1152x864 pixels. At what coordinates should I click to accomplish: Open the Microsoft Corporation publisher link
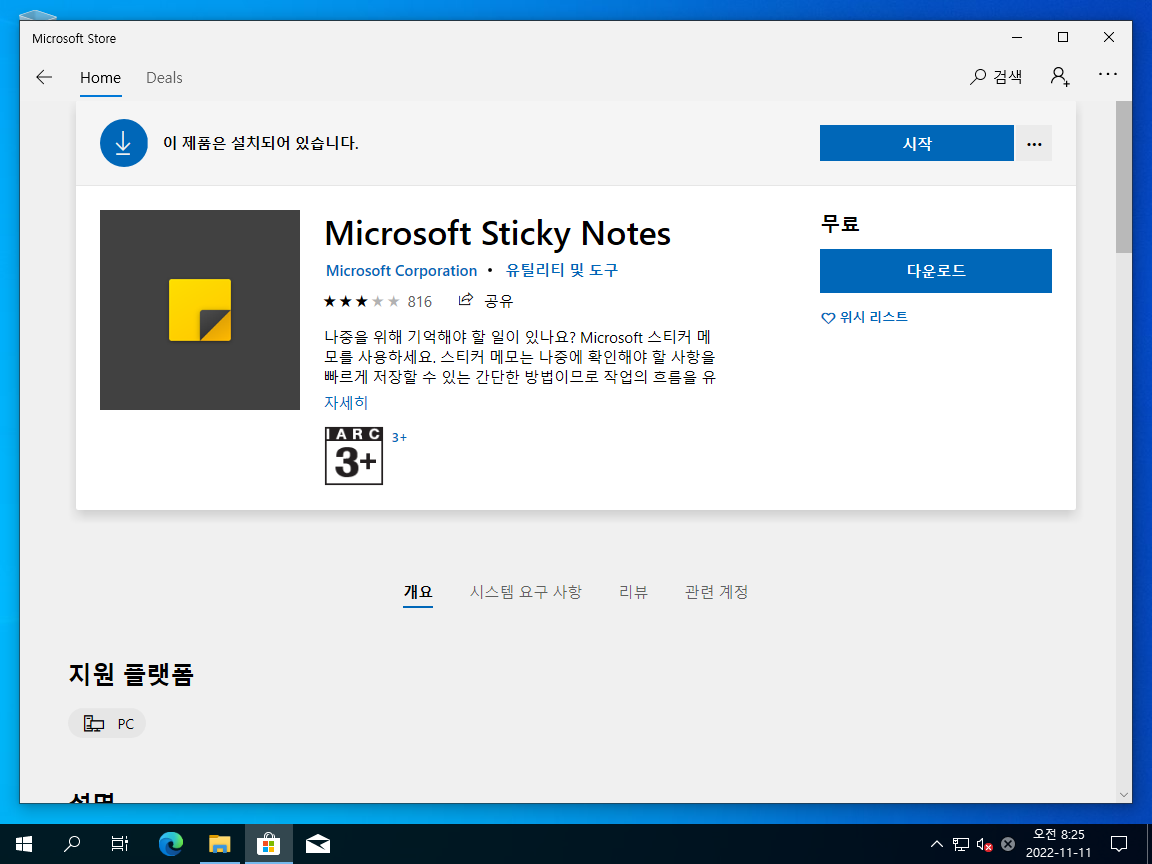click(401, 271)
